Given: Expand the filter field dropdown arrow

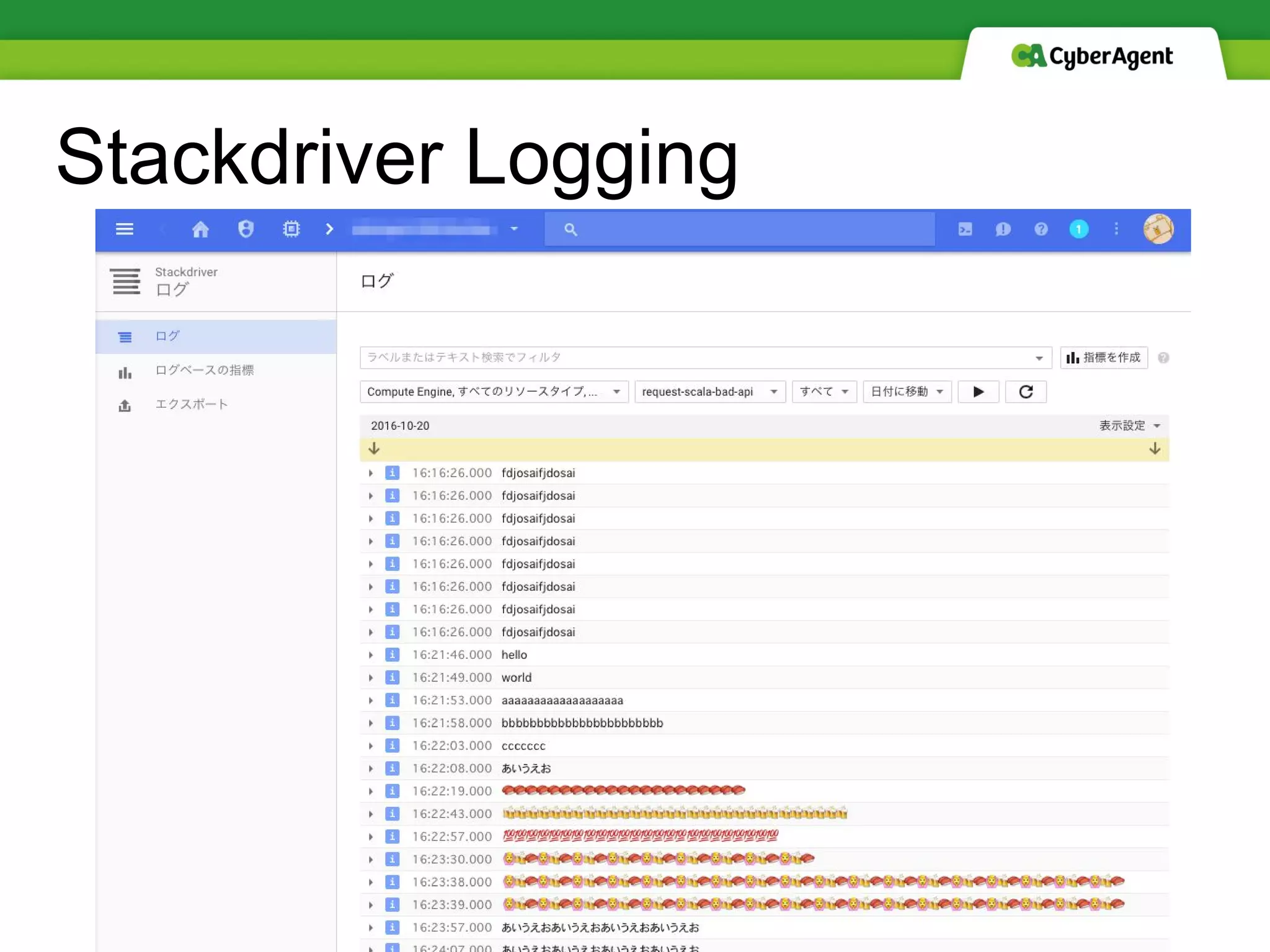Looking at the screenshot, I should point(1039,358).
